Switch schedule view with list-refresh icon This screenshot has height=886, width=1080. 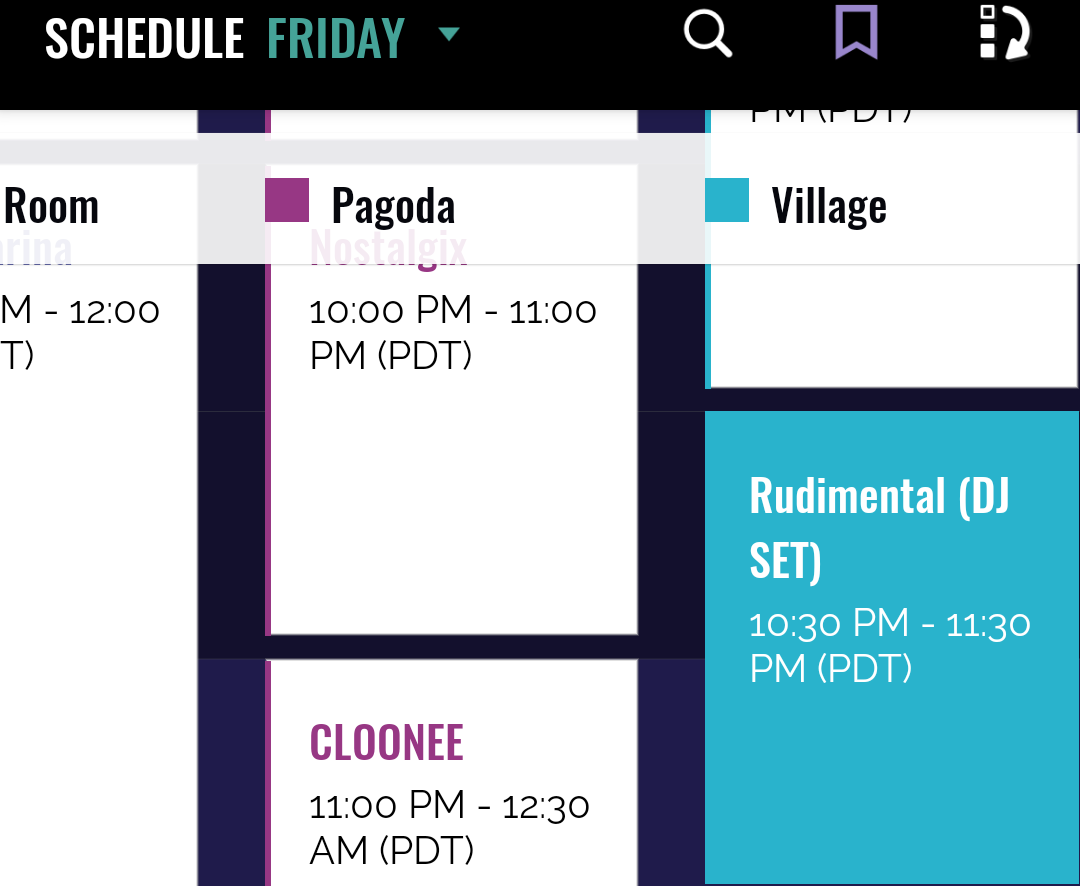[1003, 34]
